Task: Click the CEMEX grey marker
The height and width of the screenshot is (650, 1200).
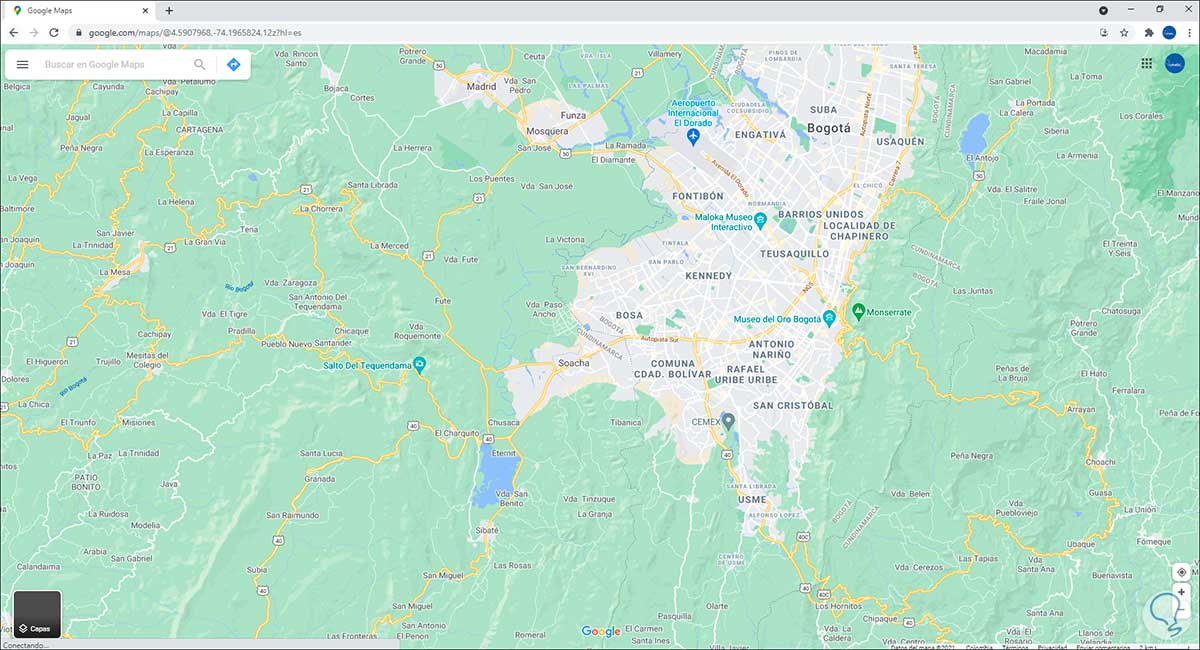Action: [729, 422]
